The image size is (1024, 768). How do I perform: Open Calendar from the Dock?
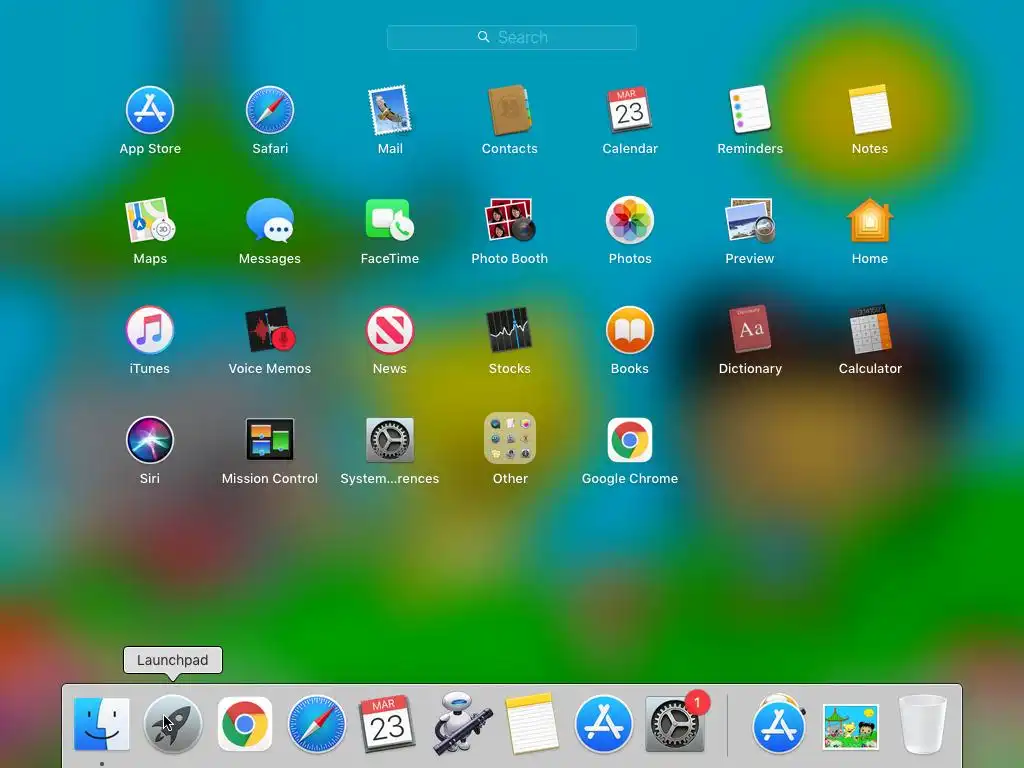click(x=387, y=724)
